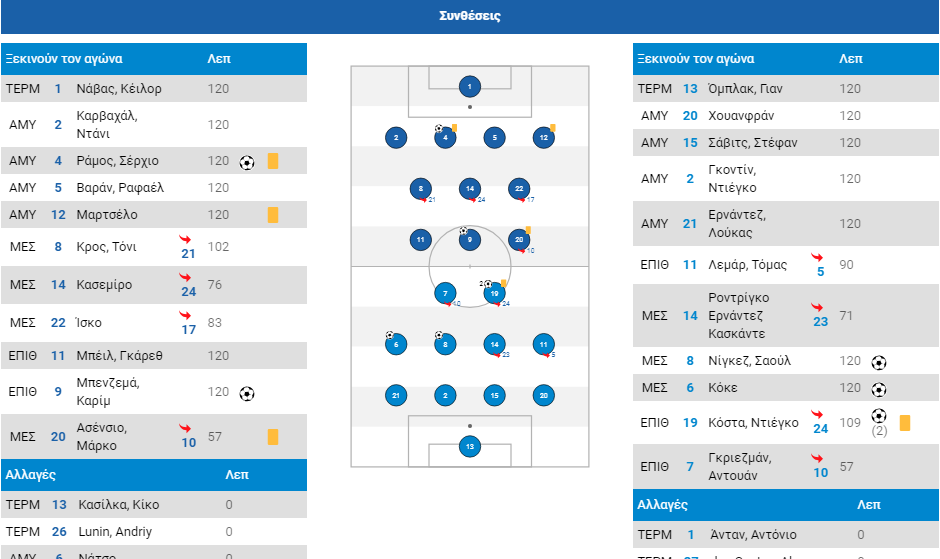The image size is (940, 559).
Task: Click player marker 19 on the pitch diagram
Action: point(494,293)
